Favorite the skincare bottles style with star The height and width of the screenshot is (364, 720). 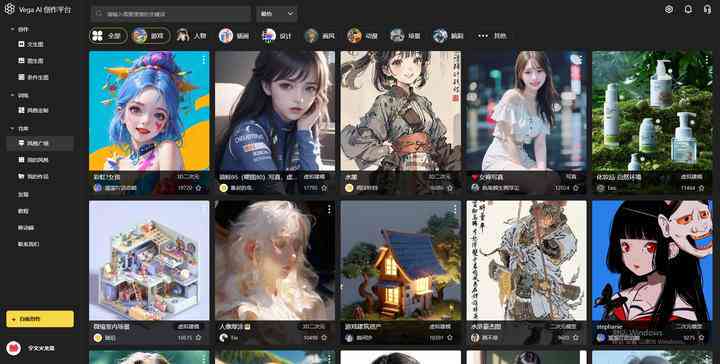pyautogui.click(x=701, y=188)
